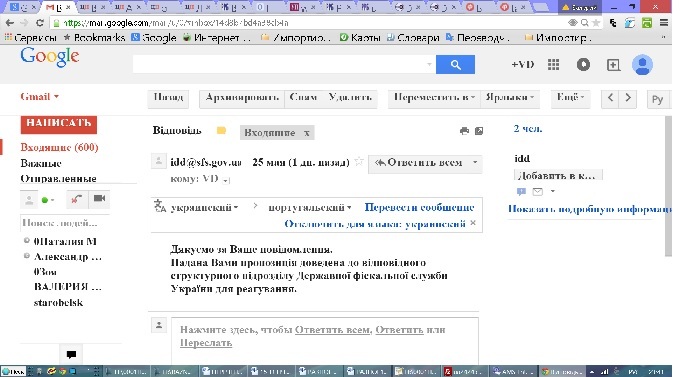Click the Поиск людей input field

[x=64, y=223]
